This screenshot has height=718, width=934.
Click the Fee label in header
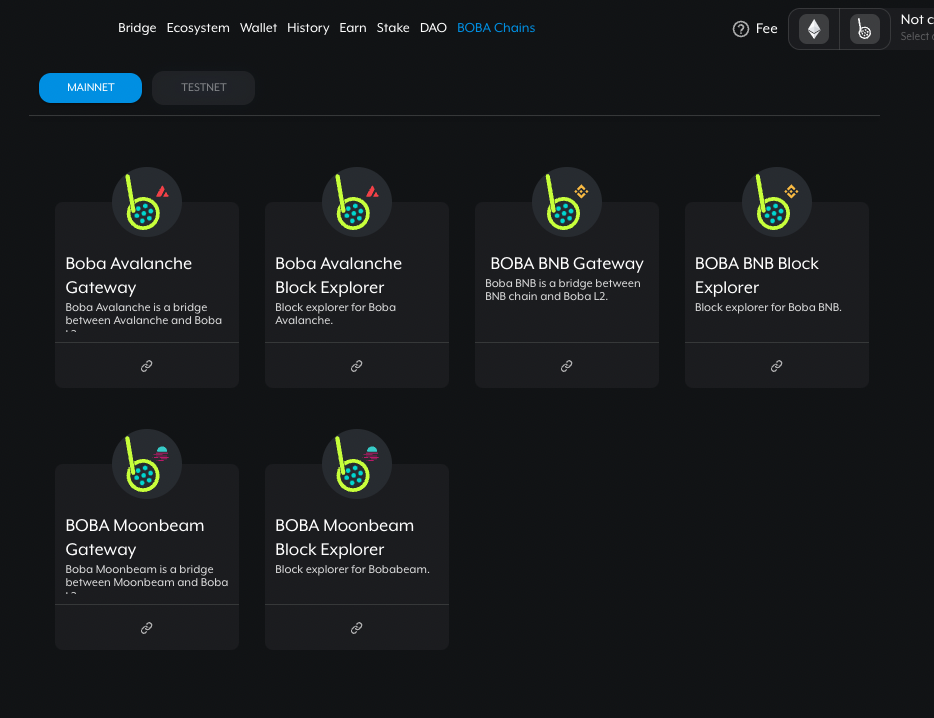point(766,29)
